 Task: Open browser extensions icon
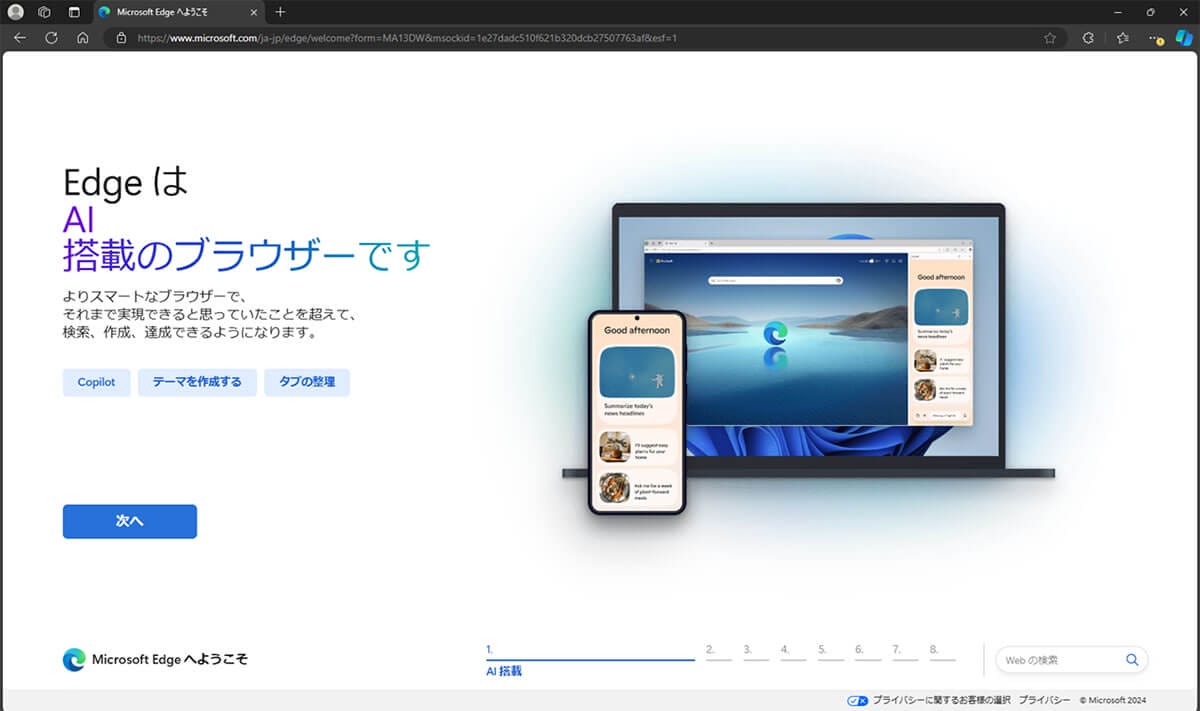click(x=1088, y=38)
